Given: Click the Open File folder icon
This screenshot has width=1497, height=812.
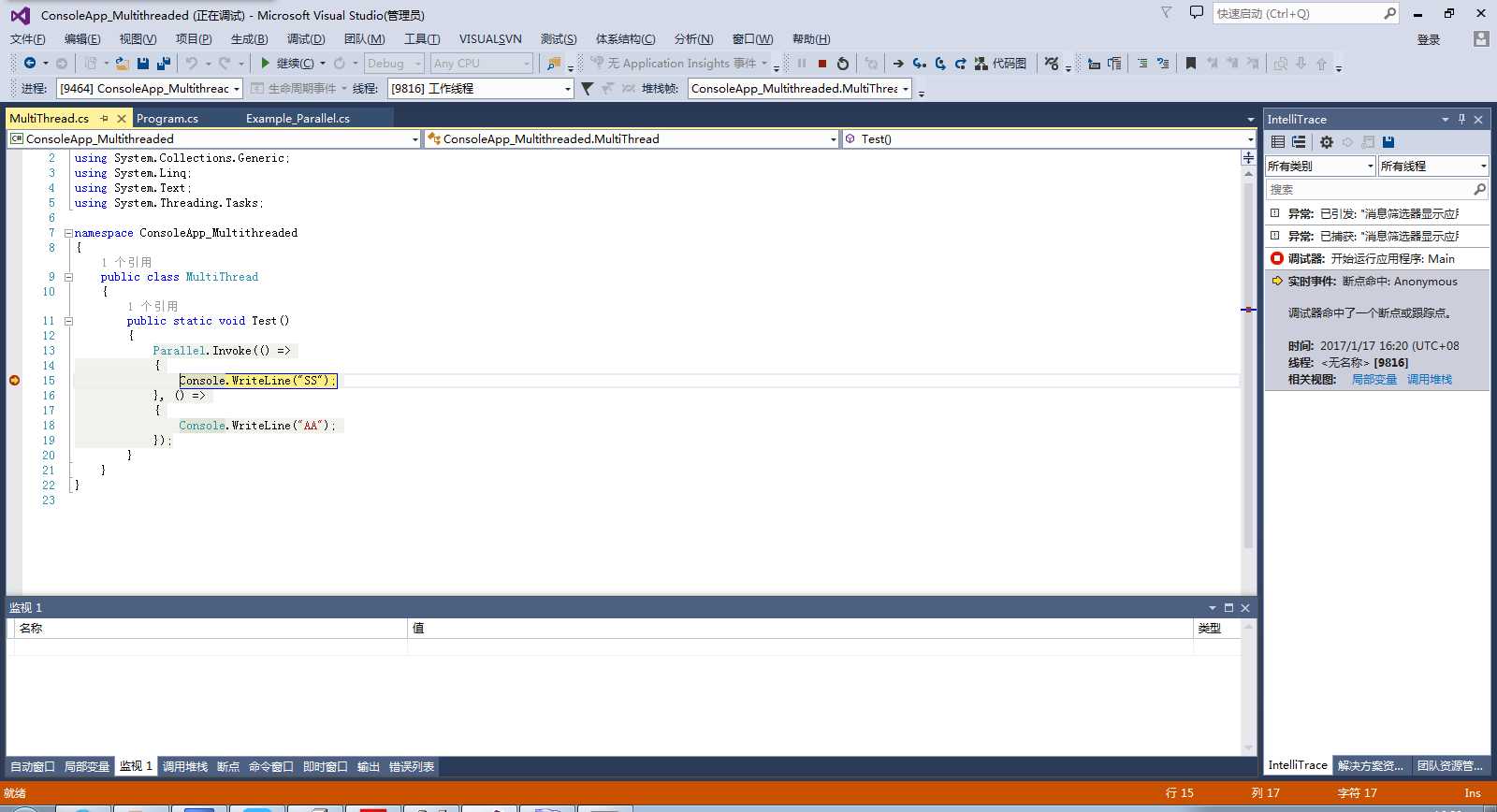Looking at the screenshot, I should [122, 64].
